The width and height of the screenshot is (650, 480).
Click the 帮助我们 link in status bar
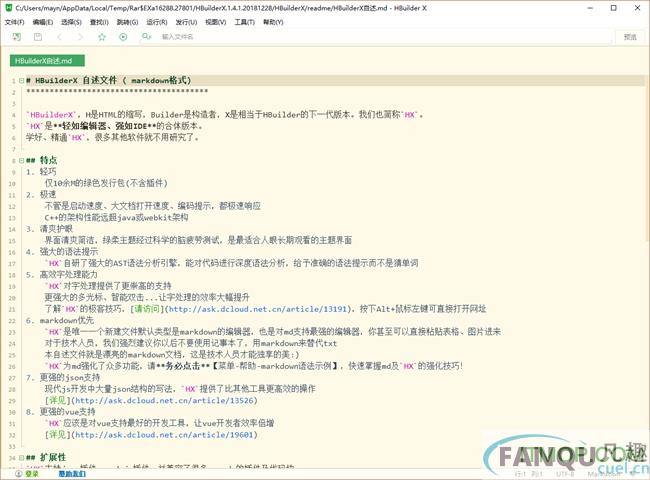click(x=72, y=473)
